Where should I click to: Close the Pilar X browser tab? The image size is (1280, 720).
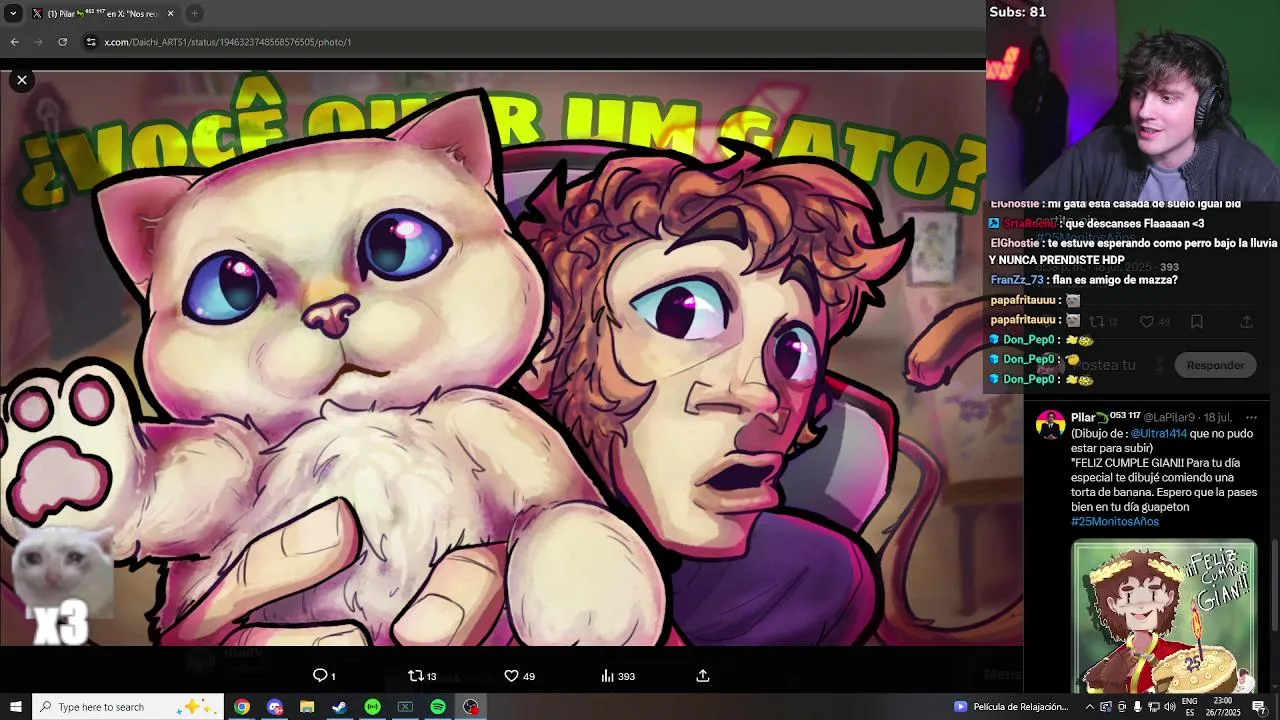[x=170, y=13]
